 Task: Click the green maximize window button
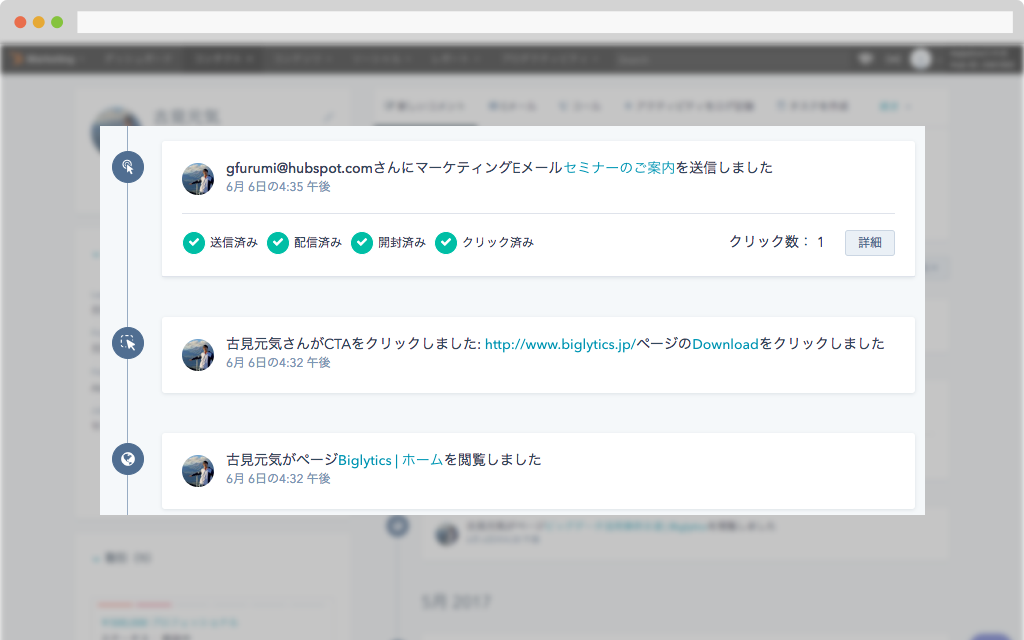pos(57,22)
